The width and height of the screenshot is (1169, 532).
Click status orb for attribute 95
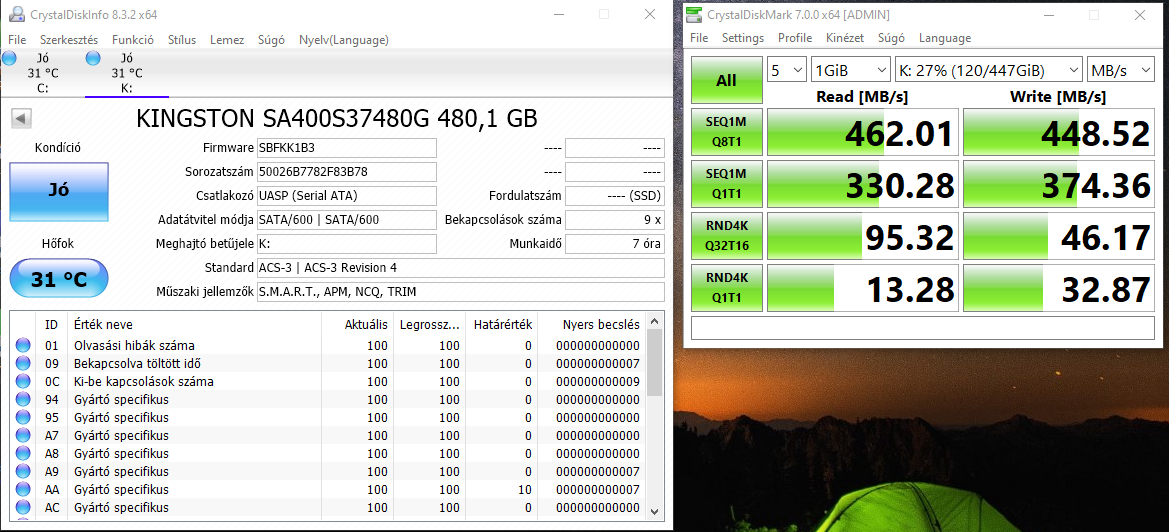click(x=23, y=417)
